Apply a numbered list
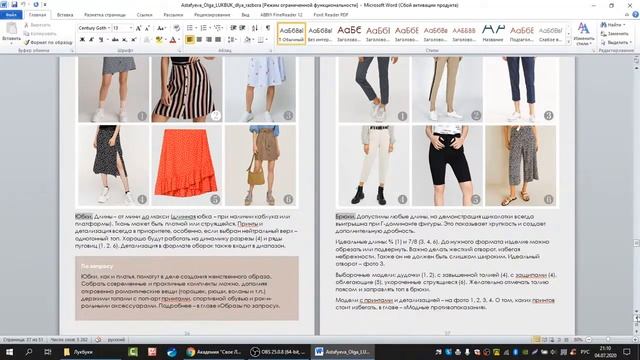This screenshot has width=640, height=360. click(x=205, y=28)
